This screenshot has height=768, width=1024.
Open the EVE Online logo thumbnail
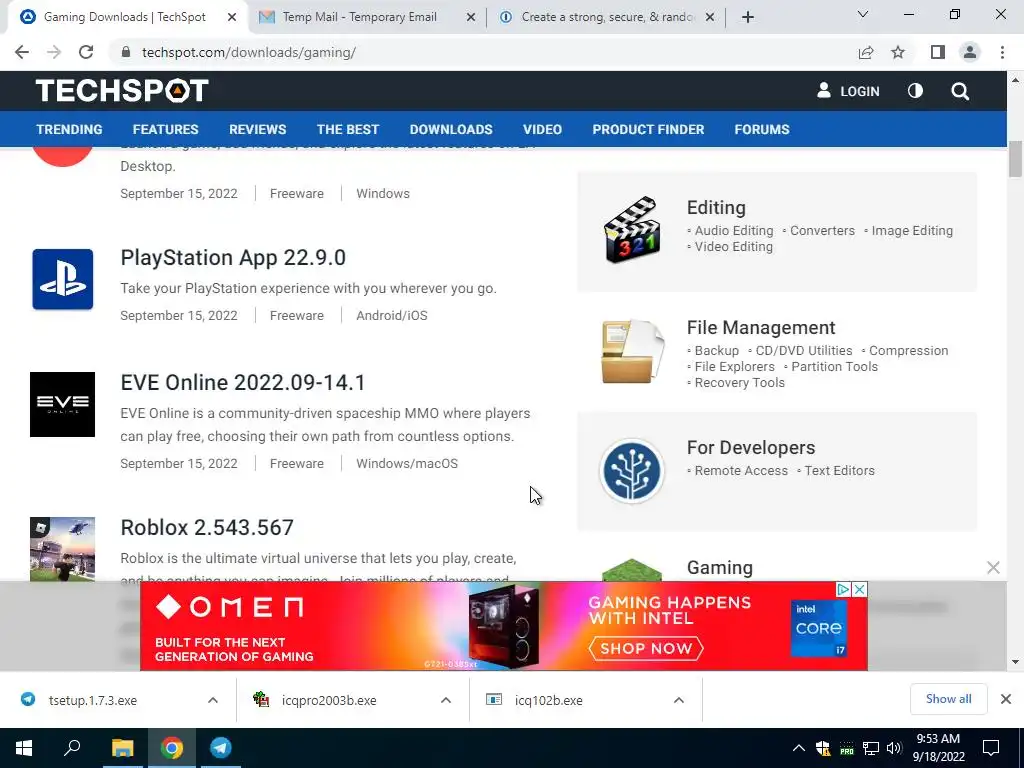click(63, 404)
